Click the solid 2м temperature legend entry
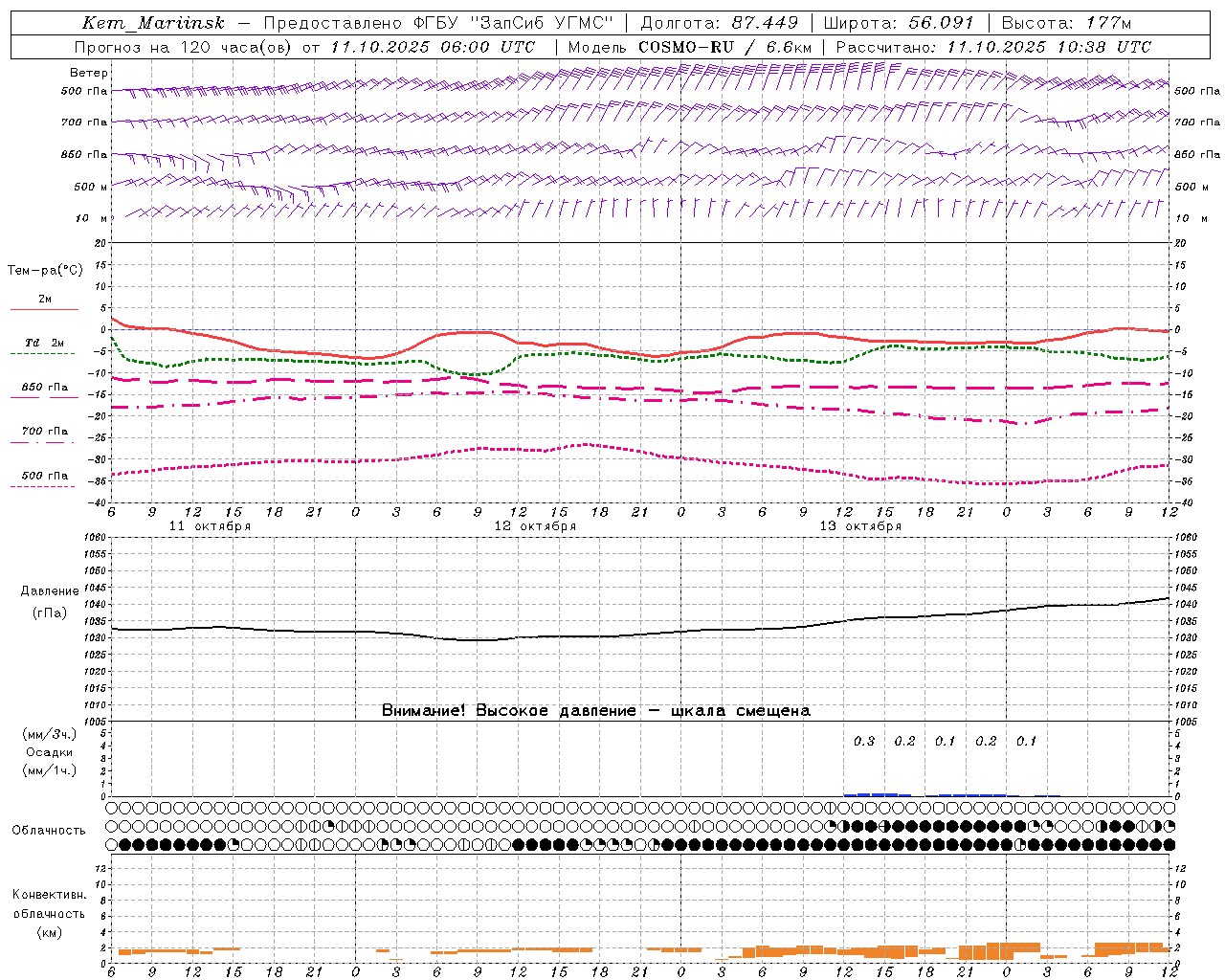 coord(45,302)
